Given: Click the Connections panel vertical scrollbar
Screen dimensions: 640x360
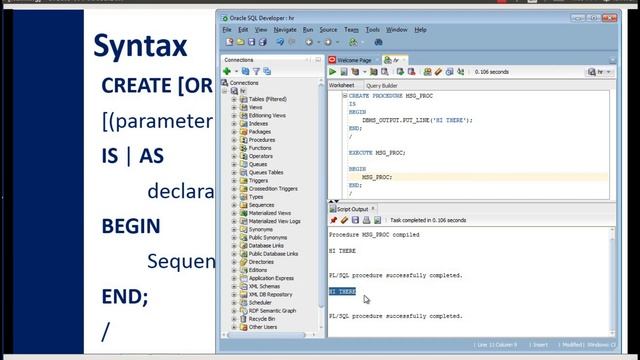Looking at the screenshot, I should click(x=321, y=196).
